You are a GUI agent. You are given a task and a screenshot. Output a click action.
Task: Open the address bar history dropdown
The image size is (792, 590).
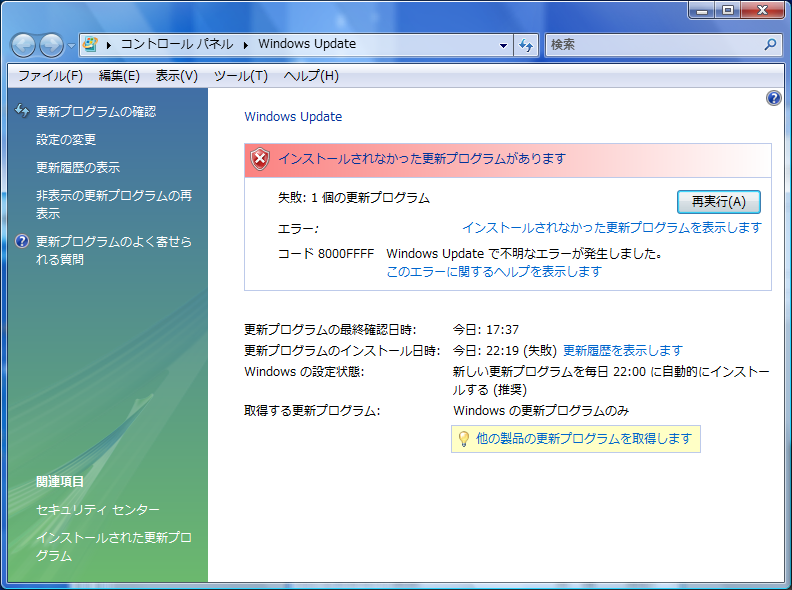point(503,45)
